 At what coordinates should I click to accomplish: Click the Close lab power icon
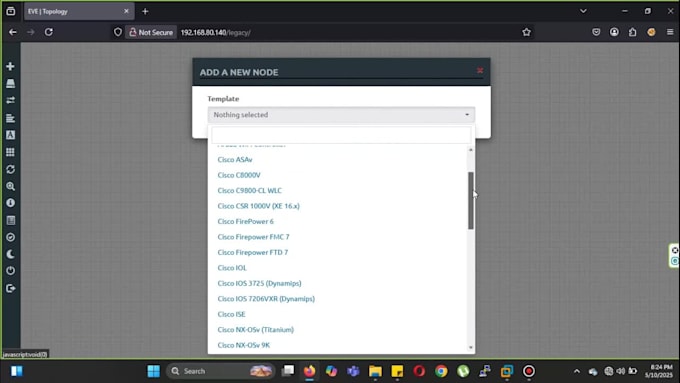click(10, 271)
